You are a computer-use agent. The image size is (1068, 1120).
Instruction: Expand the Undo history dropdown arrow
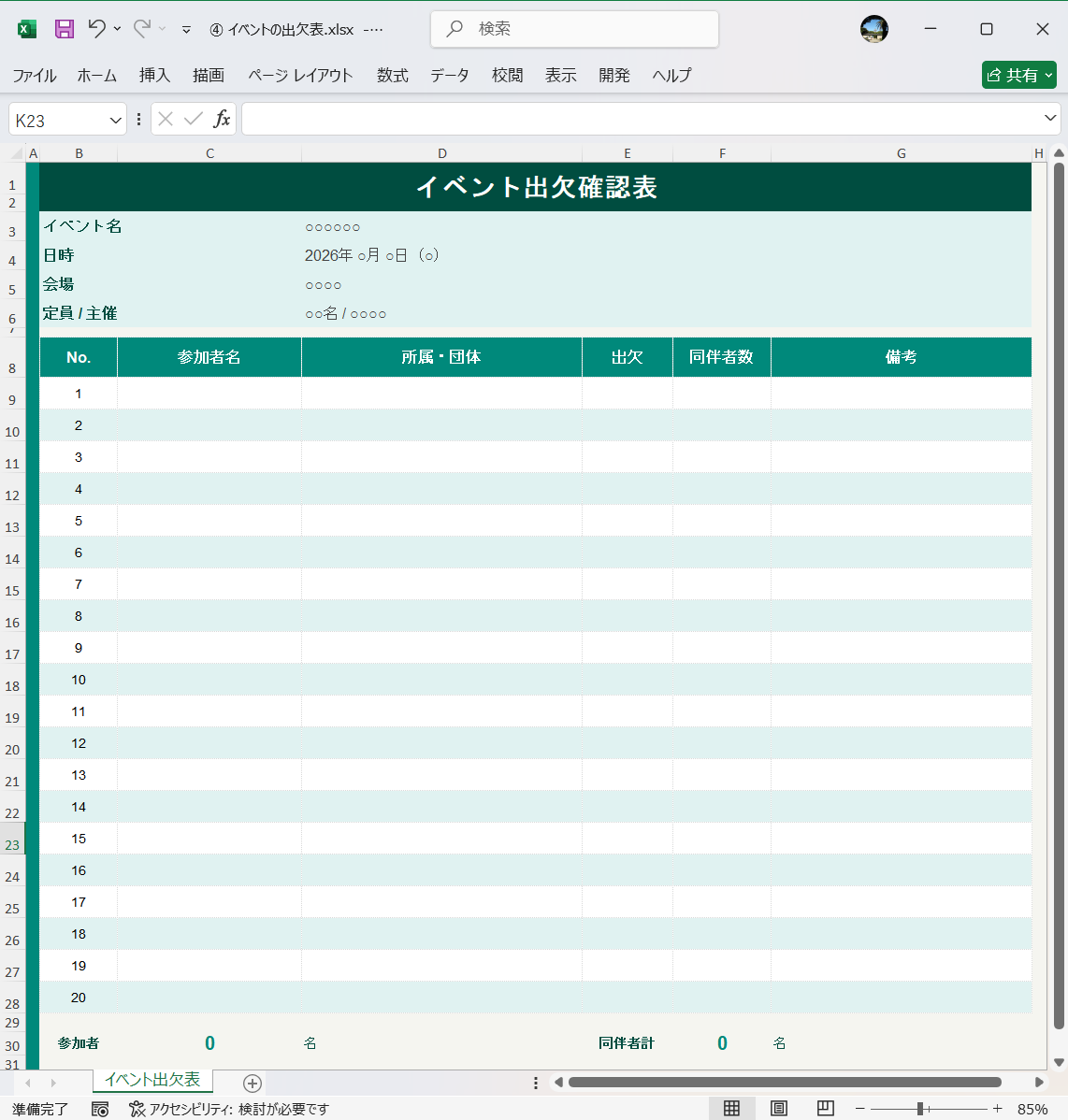pyautogui.click(x=116, y=29)
